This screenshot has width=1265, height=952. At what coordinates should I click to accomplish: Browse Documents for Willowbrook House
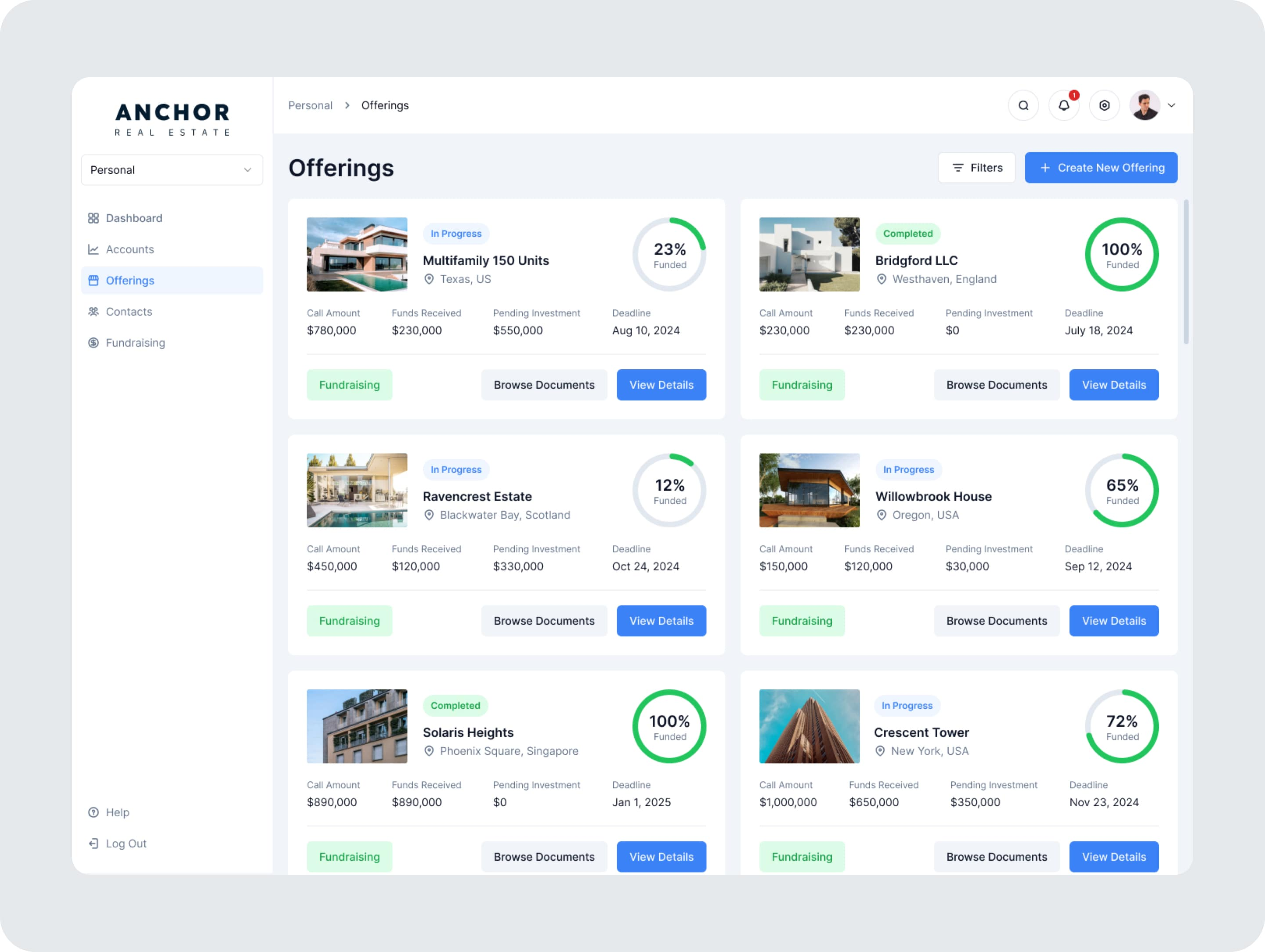(996, 620)
